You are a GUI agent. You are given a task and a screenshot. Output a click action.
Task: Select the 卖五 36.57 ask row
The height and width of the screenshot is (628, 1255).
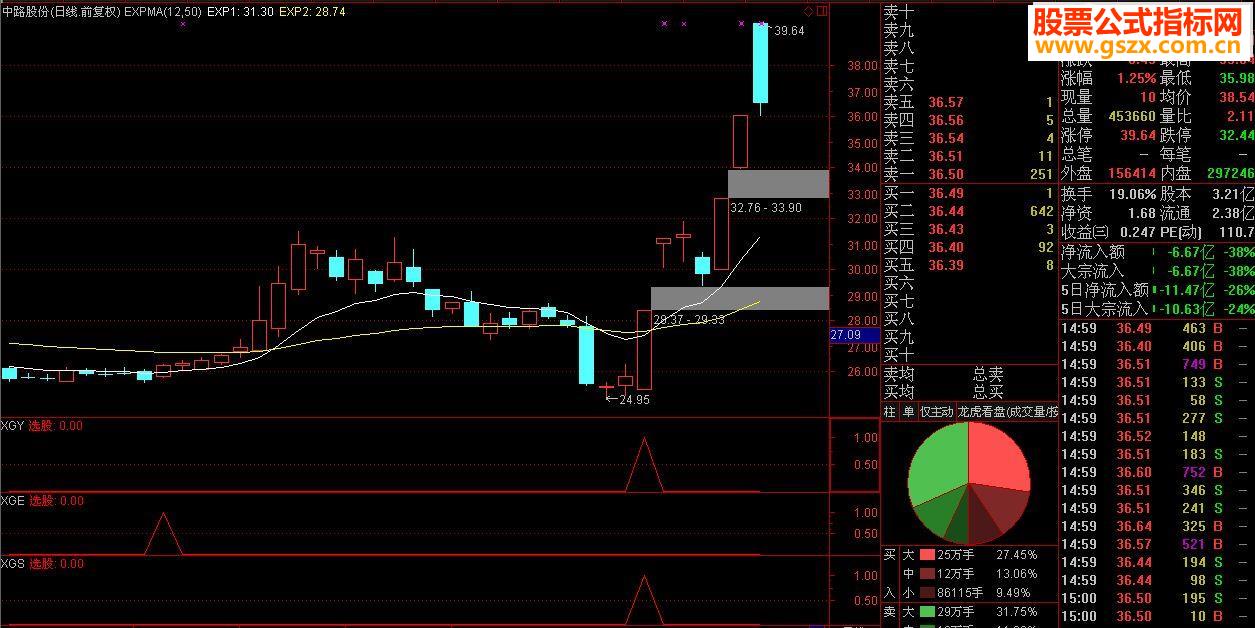(x=968, y=102)
